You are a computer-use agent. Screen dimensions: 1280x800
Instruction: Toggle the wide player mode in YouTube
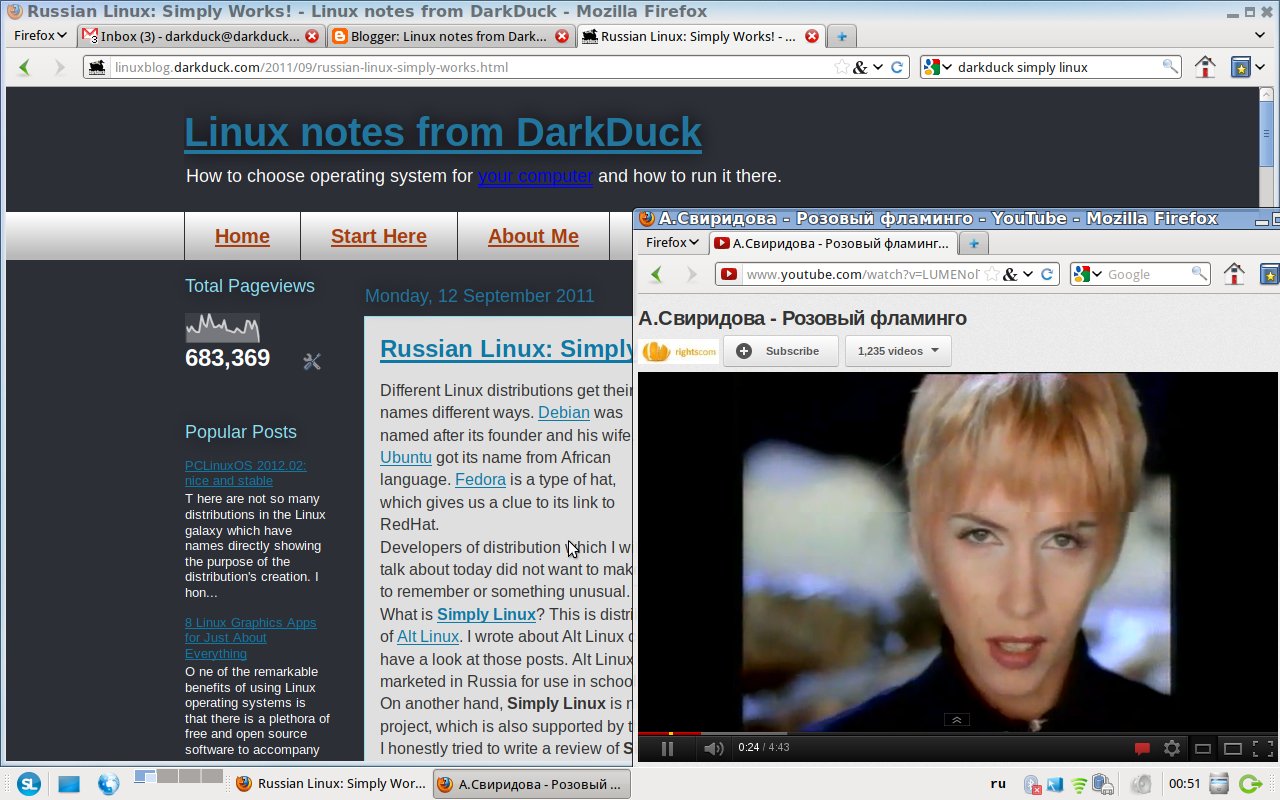1234,747
